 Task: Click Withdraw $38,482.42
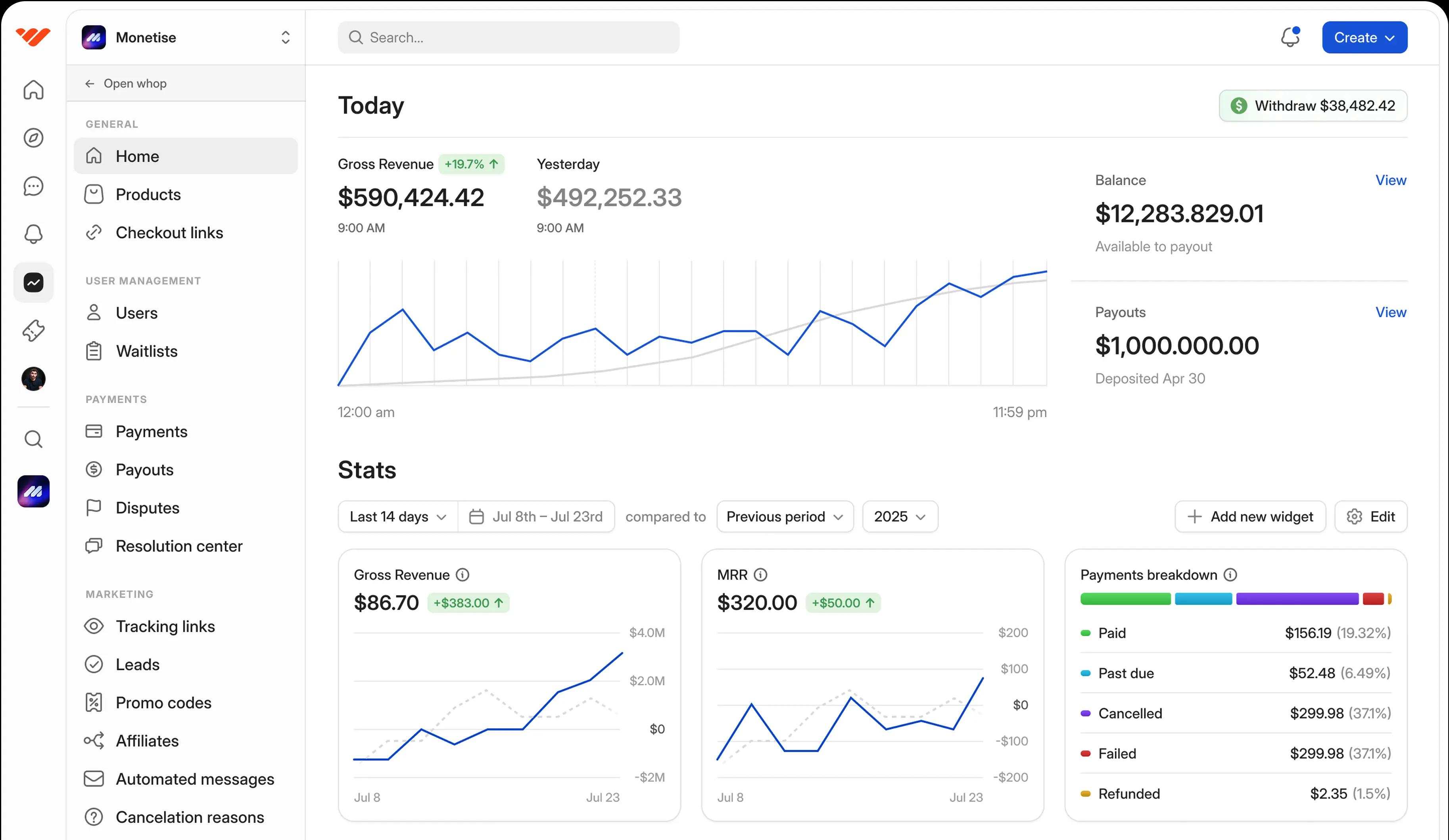pyautogui.click(x=1313, y=106)
